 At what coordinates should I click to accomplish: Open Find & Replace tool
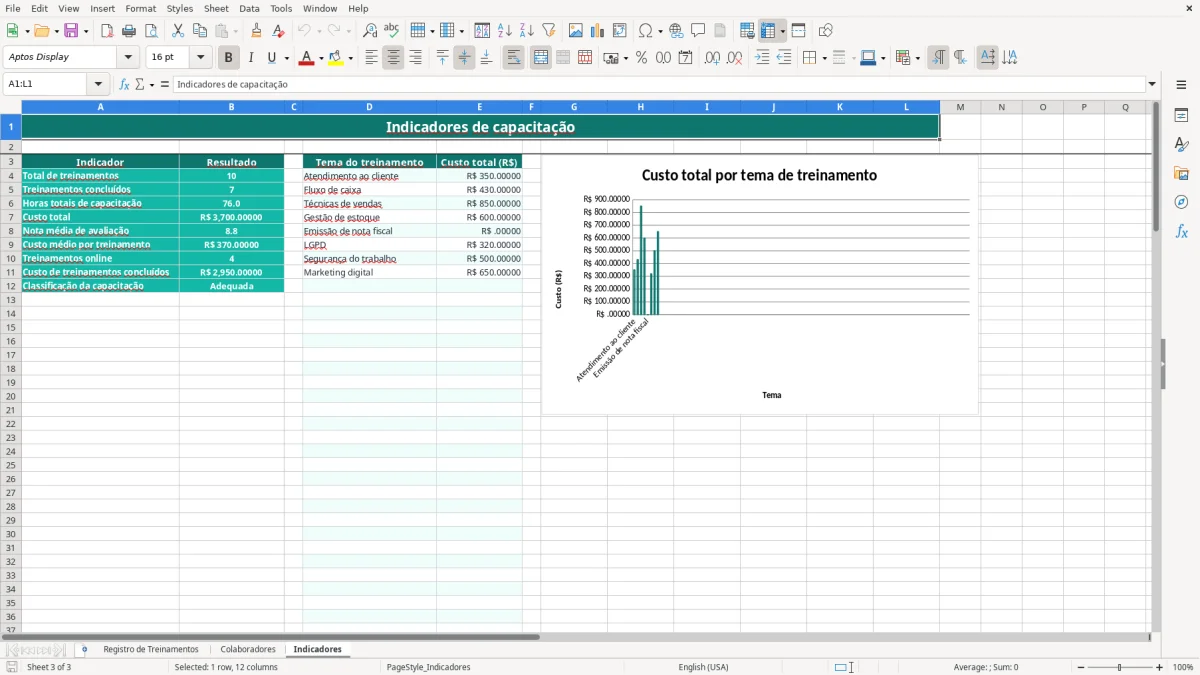pyautogui.click(x=370, y=31)
